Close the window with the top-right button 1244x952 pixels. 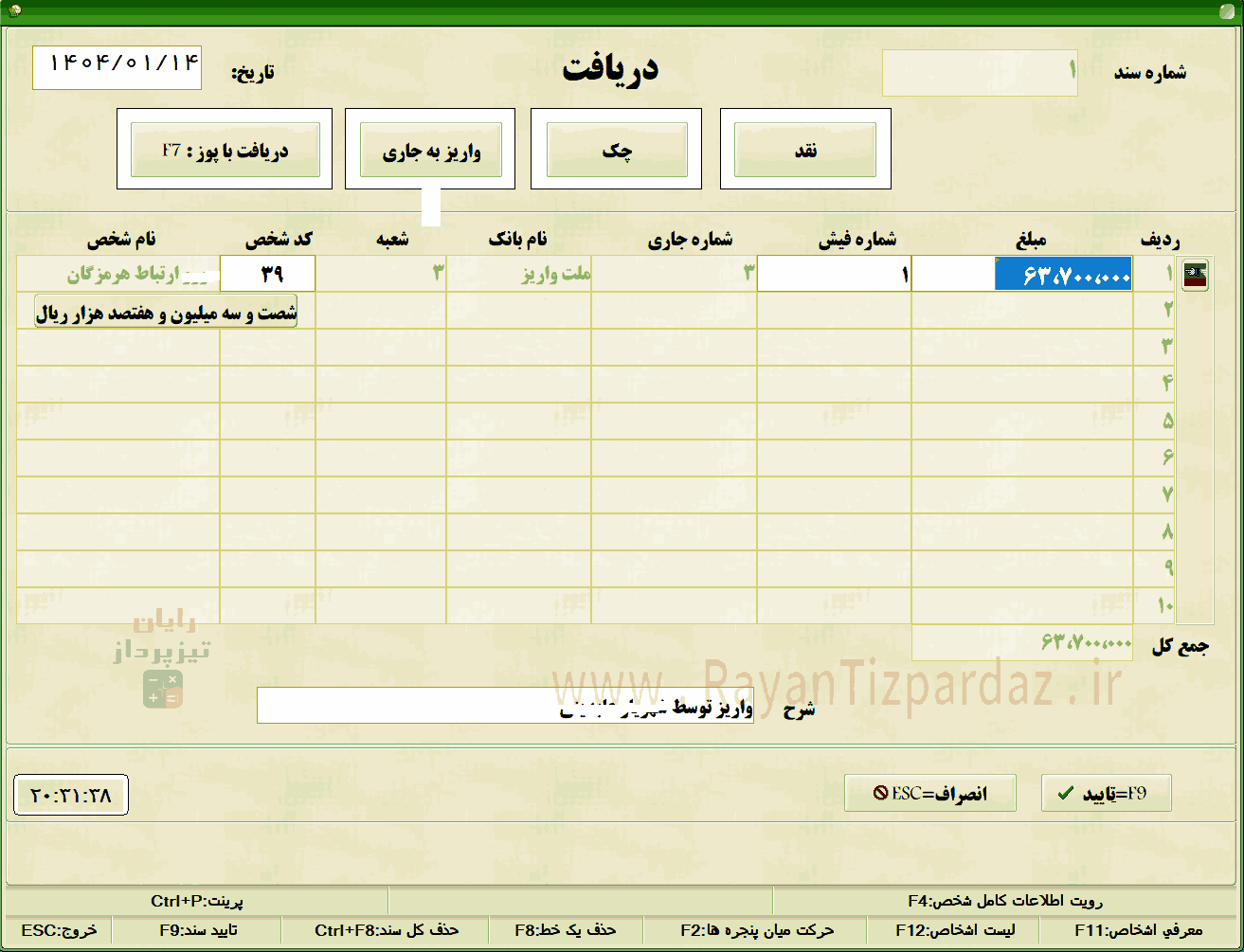click(x=1230, y=11)
